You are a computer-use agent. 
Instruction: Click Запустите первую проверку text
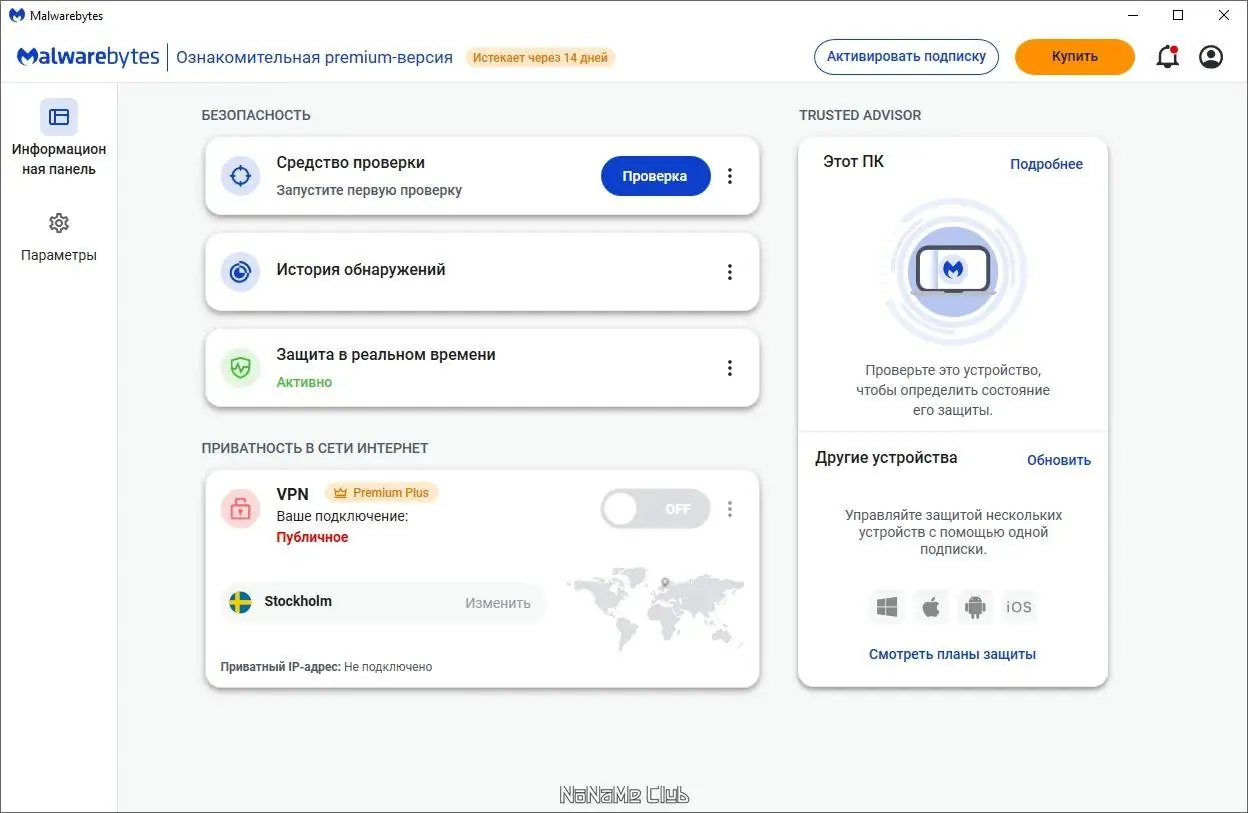click(369, 190)
